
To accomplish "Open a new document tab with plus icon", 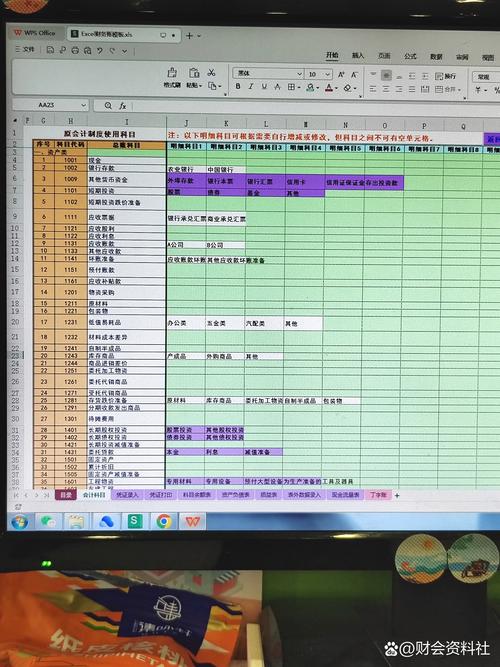I will click(x=189, y=36).
